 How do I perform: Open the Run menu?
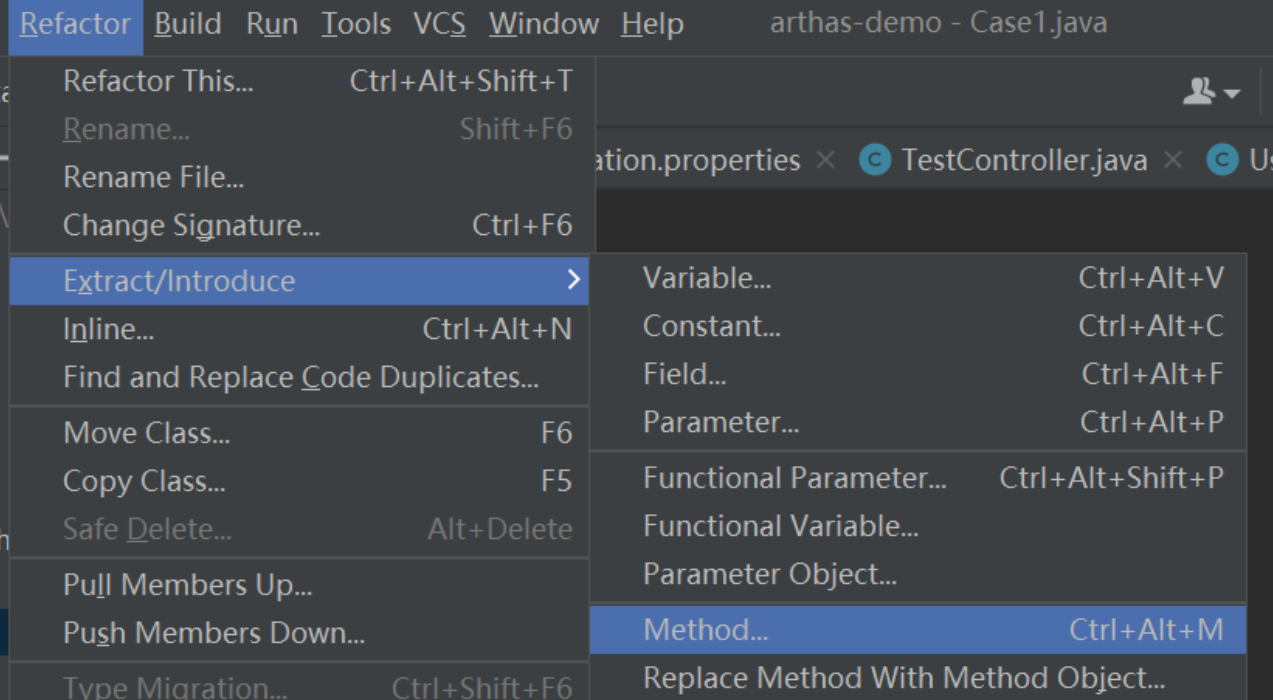tap(272, 24)
